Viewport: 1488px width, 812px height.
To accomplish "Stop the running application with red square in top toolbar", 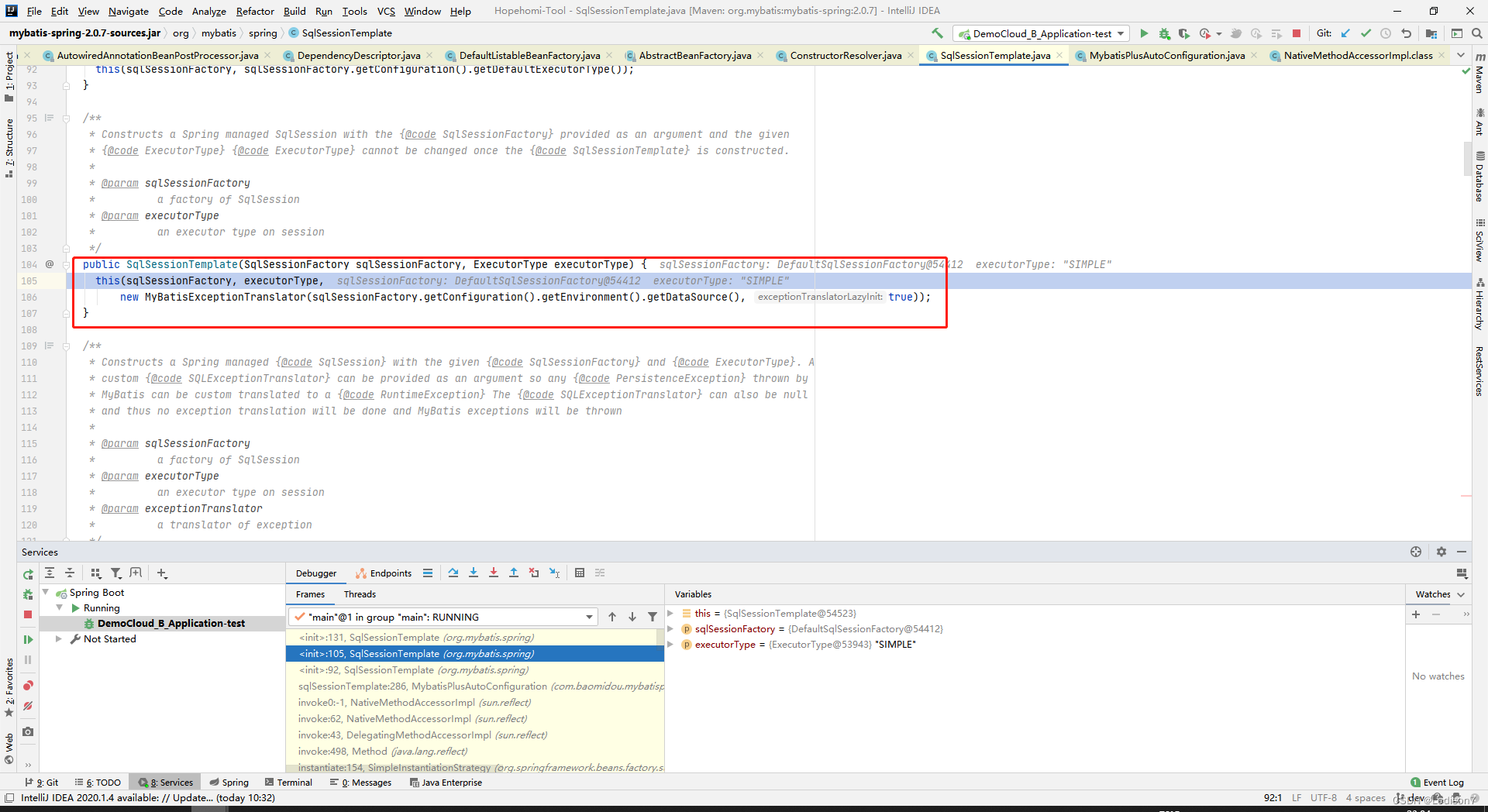I will coord(1297,33).
